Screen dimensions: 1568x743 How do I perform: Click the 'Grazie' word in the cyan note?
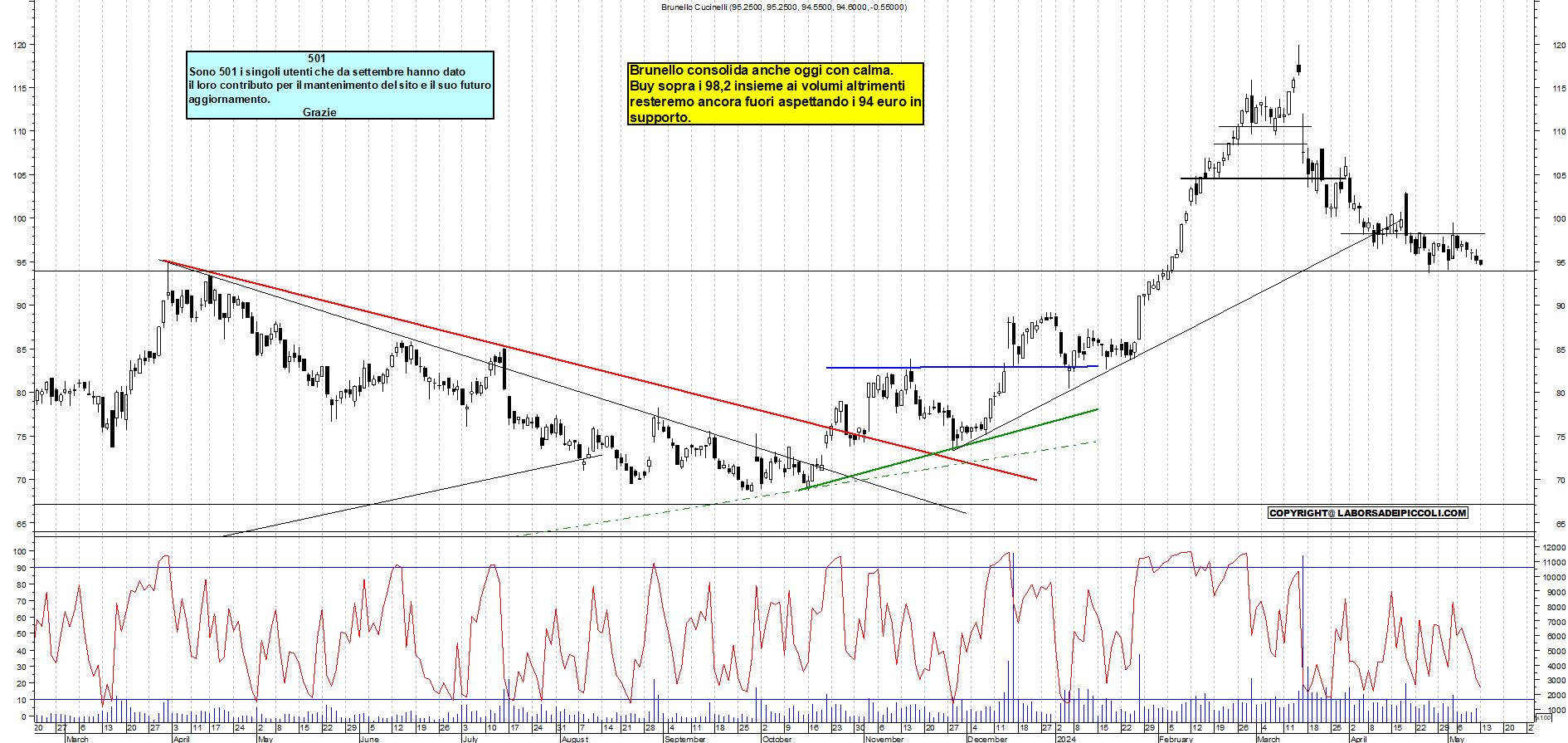click(319, 112)
